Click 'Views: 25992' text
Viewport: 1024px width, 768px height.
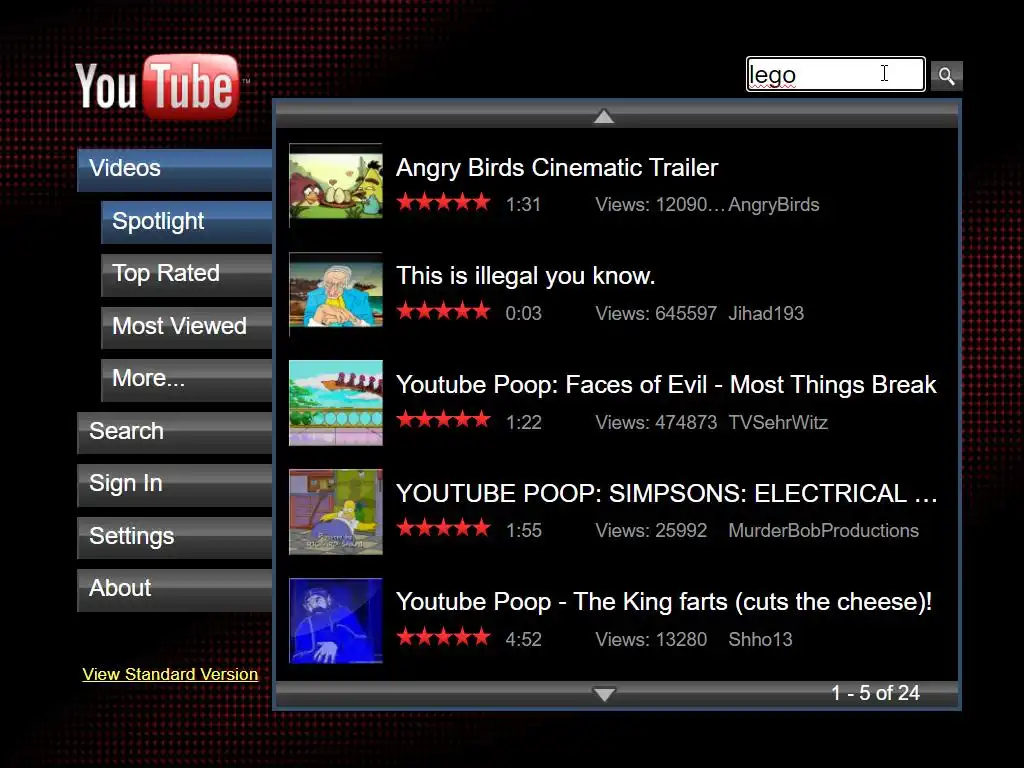[x=650, y=531]
